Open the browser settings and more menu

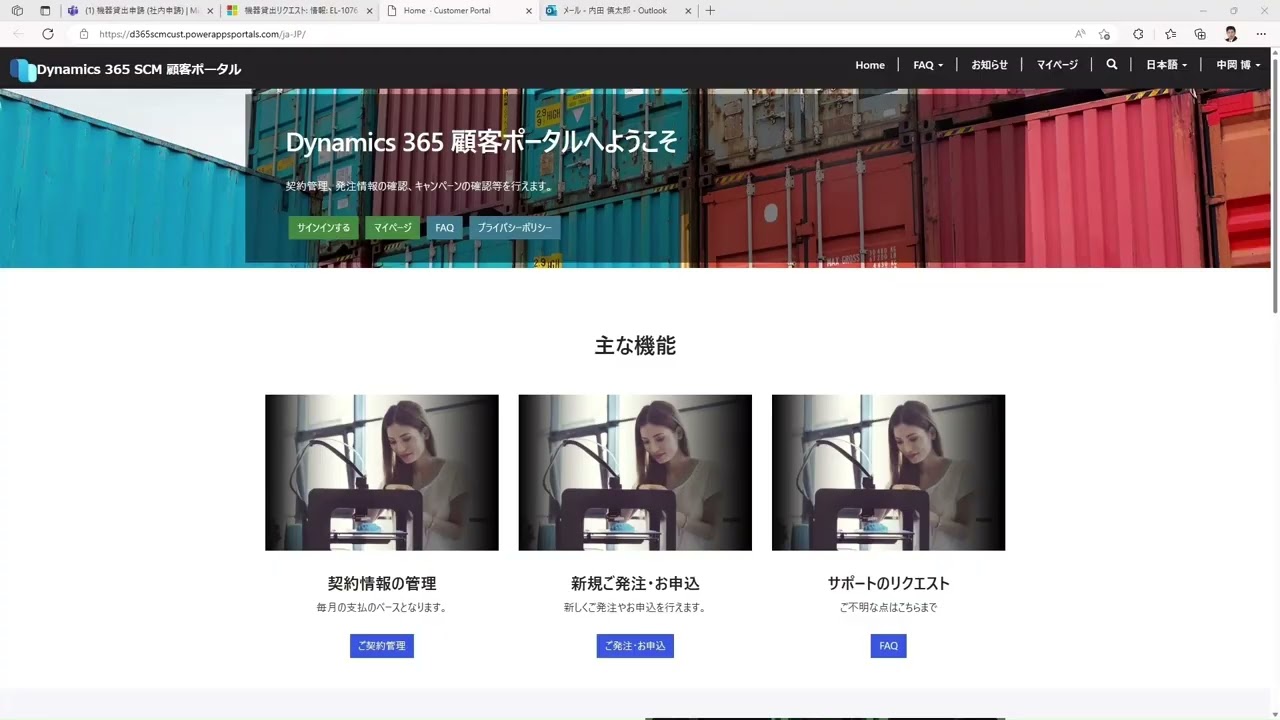[1261, 34]
